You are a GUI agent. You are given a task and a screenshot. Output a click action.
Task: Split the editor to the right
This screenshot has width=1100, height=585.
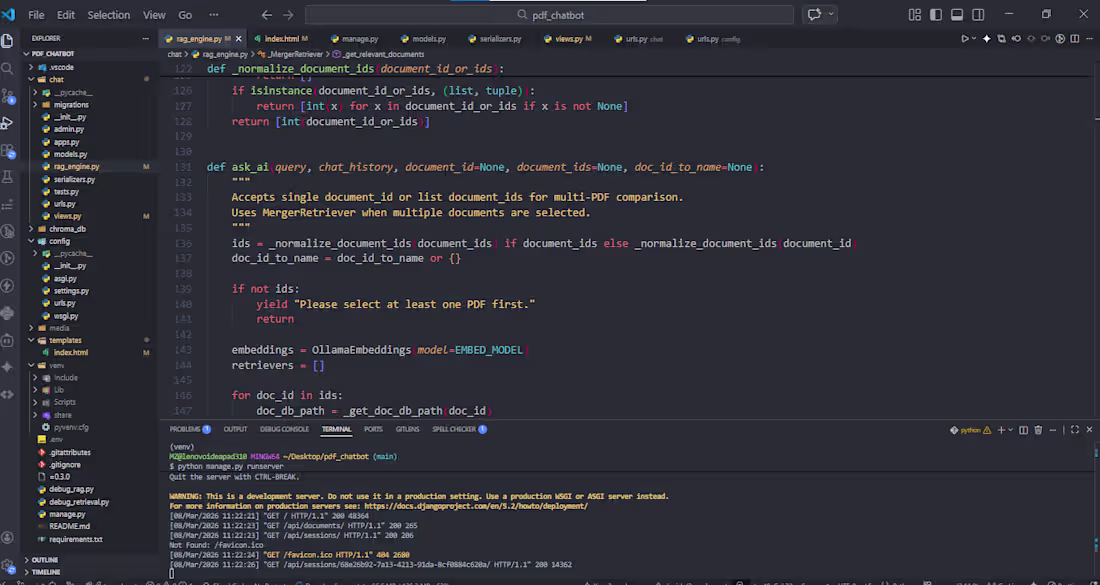click(x=1075, y=39)
